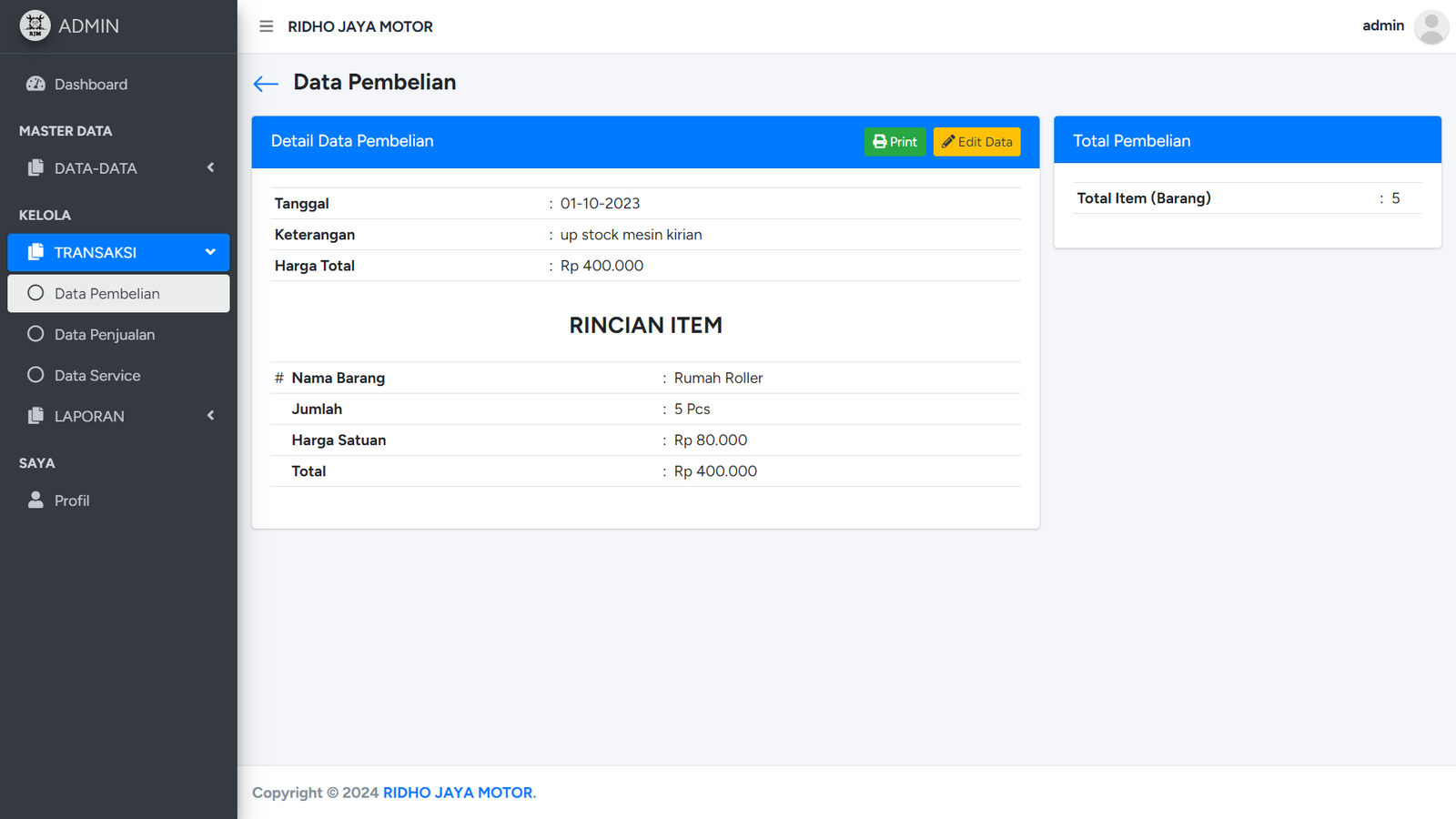Expand the LAPORAN menu chevron

coord(210,416)
